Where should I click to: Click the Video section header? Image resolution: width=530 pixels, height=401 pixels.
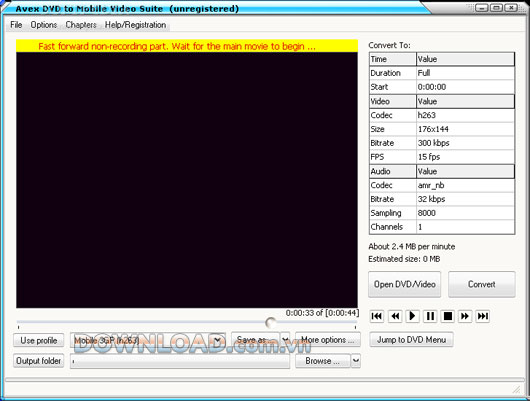point(393,101)
